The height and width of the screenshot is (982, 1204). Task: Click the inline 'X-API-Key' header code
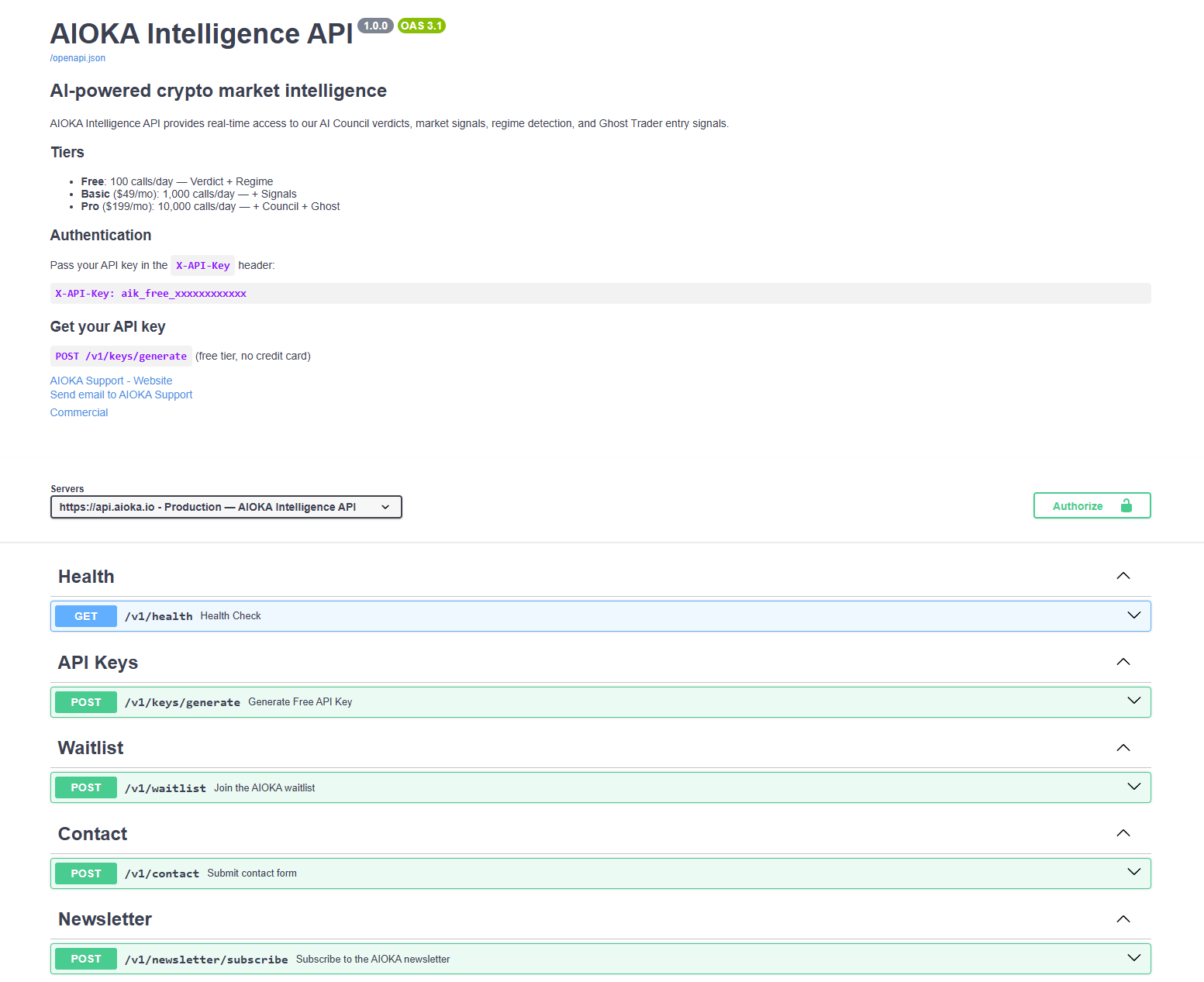[202, 265]
